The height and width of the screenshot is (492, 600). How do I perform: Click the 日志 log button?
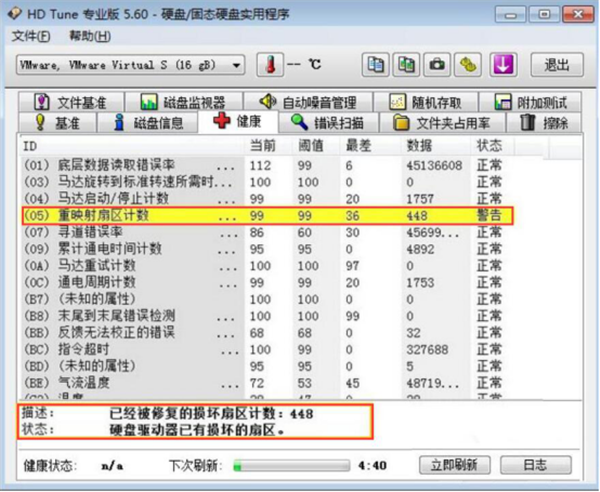pyautogui.click(x=536, y=465)
